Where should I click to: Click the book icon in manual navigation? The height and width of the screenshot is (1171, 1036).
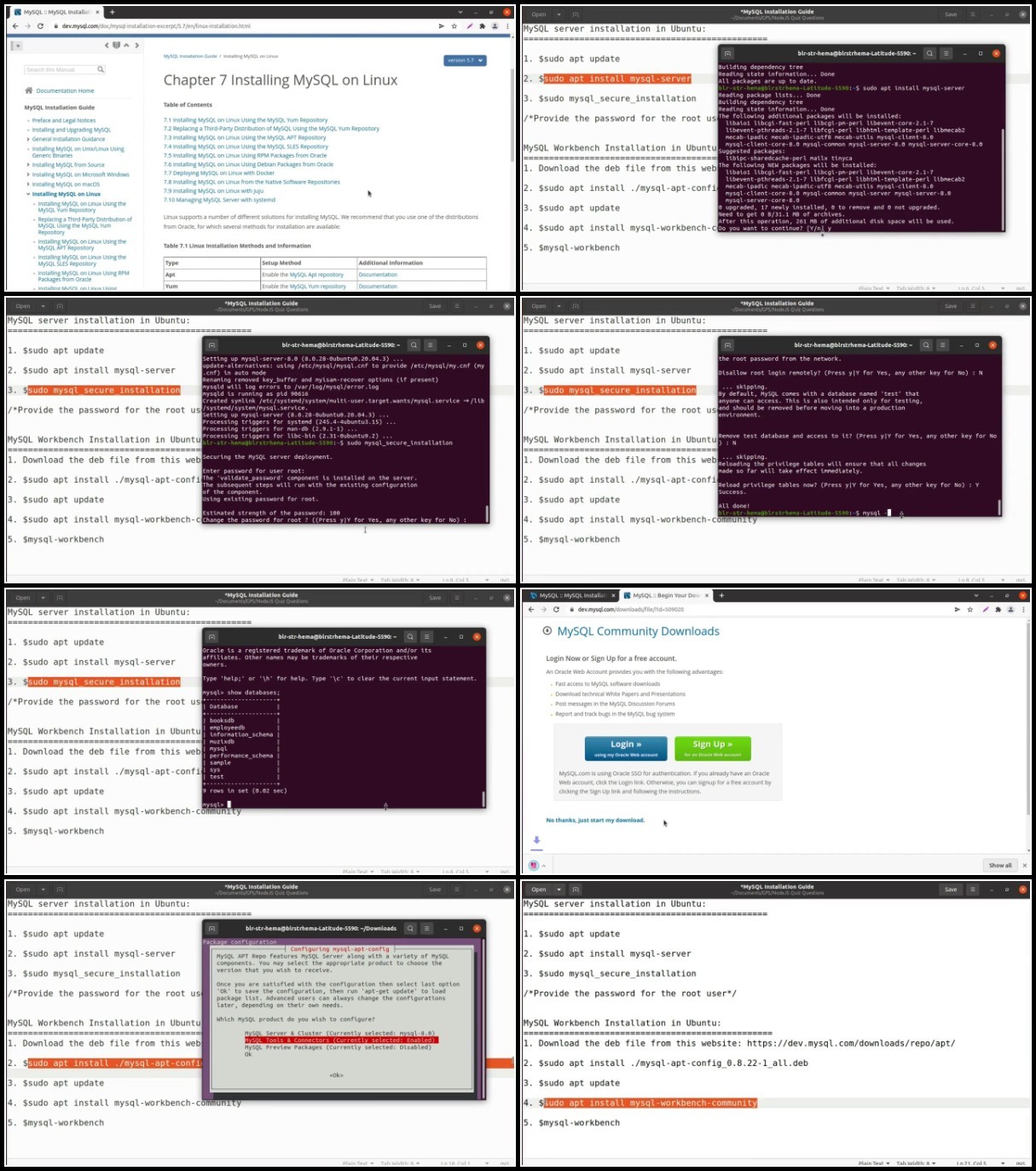coord(117,45)
